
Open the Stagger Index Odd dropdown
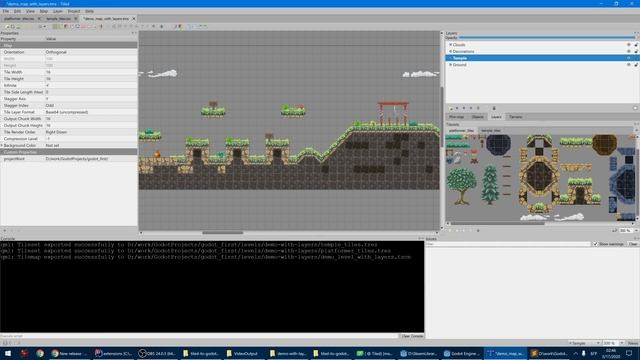click(x=91, y=105)
